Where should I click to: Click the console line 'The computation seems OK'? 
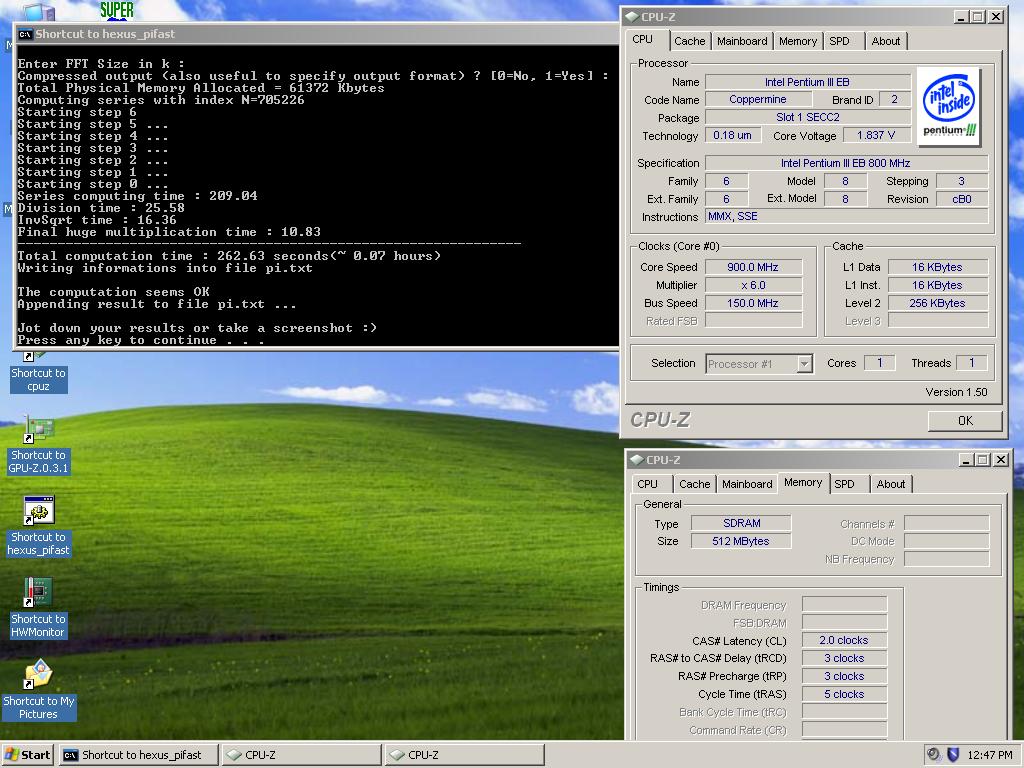[x=114, y=292]
